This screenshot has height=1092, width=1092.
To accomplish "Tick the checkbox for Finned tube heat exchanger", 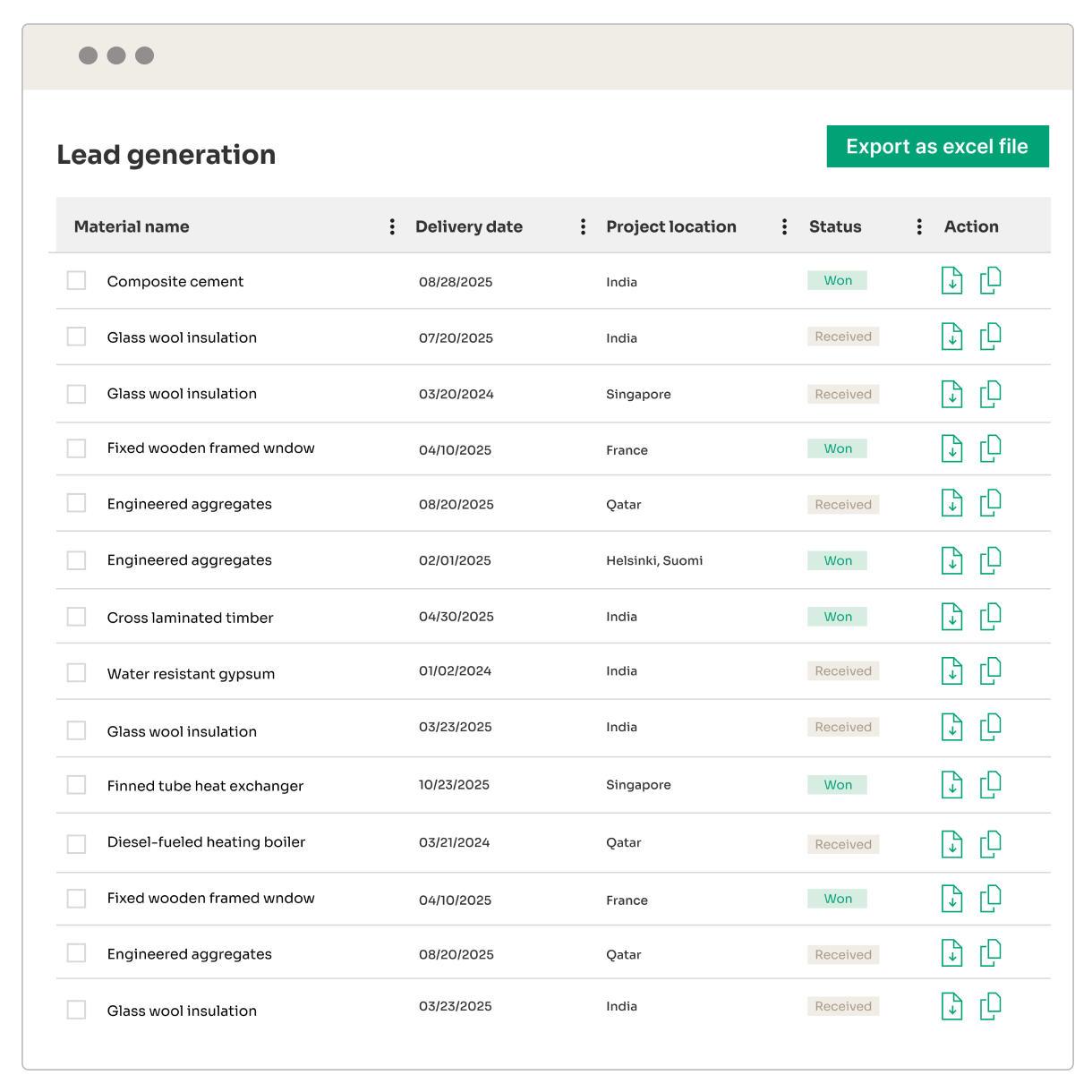I will (x=76, y=784).
